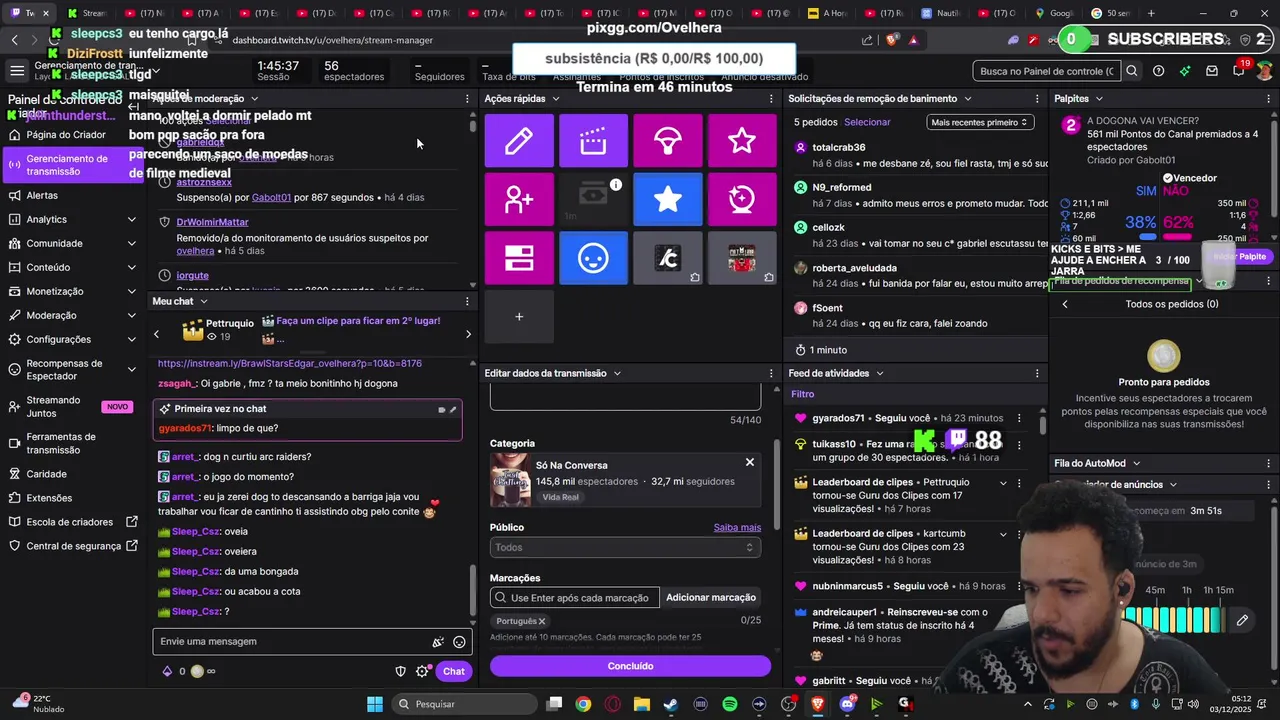Open the notifications bell with badge
1280x720 pixels.
pos(1239,70)
